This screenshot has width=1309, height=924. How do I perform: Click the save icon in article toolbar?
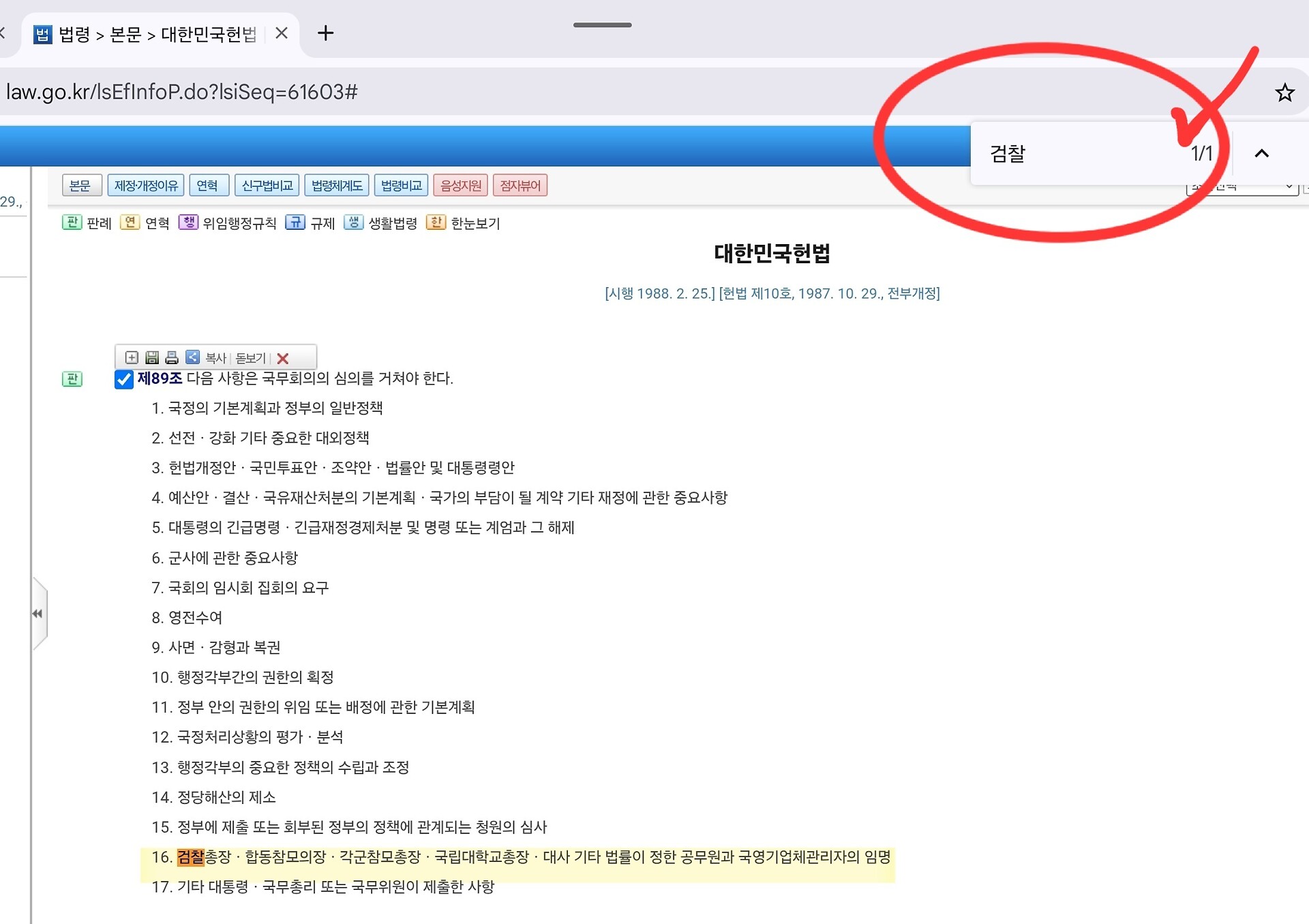pyautogui.click(x=152, y=357)
